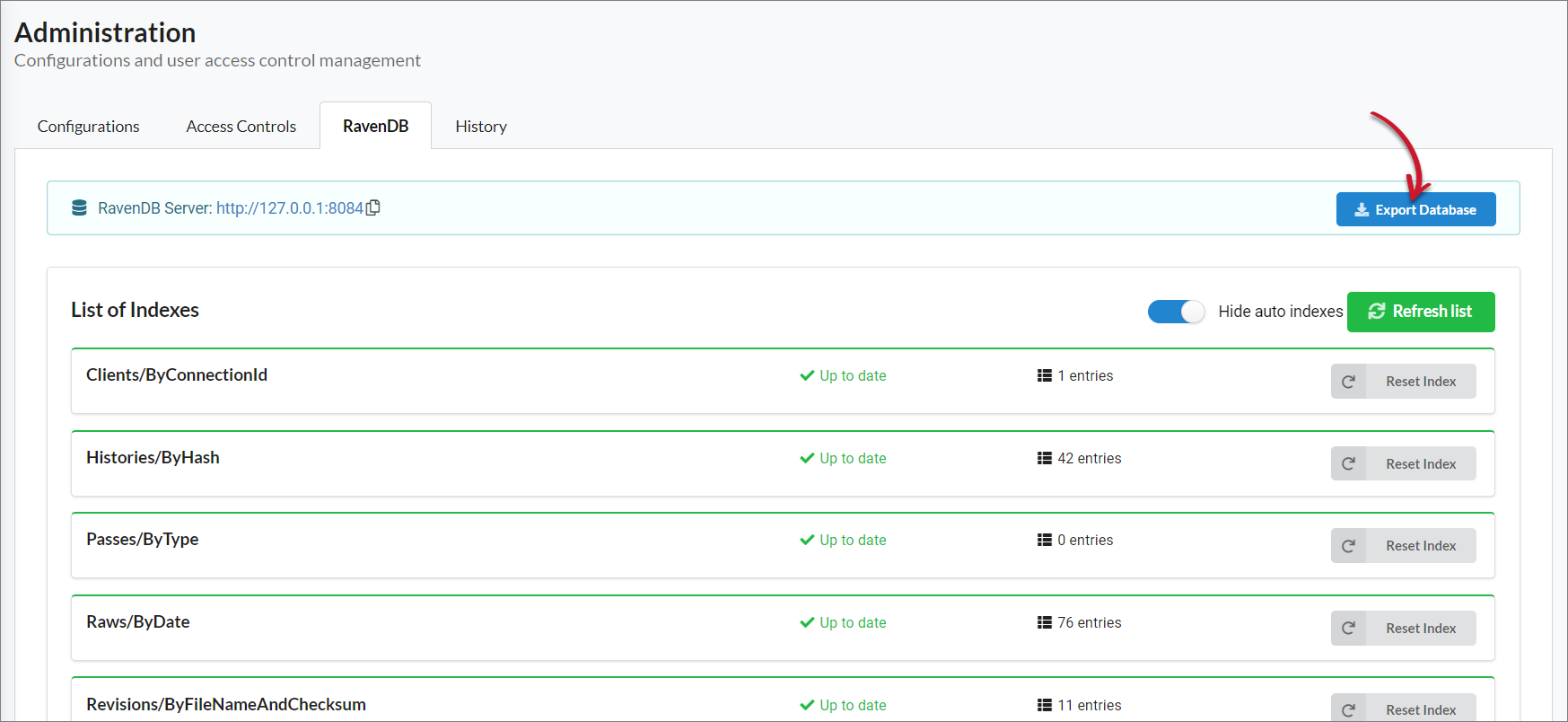Select the Passes/ByType index name

point(143,540)
